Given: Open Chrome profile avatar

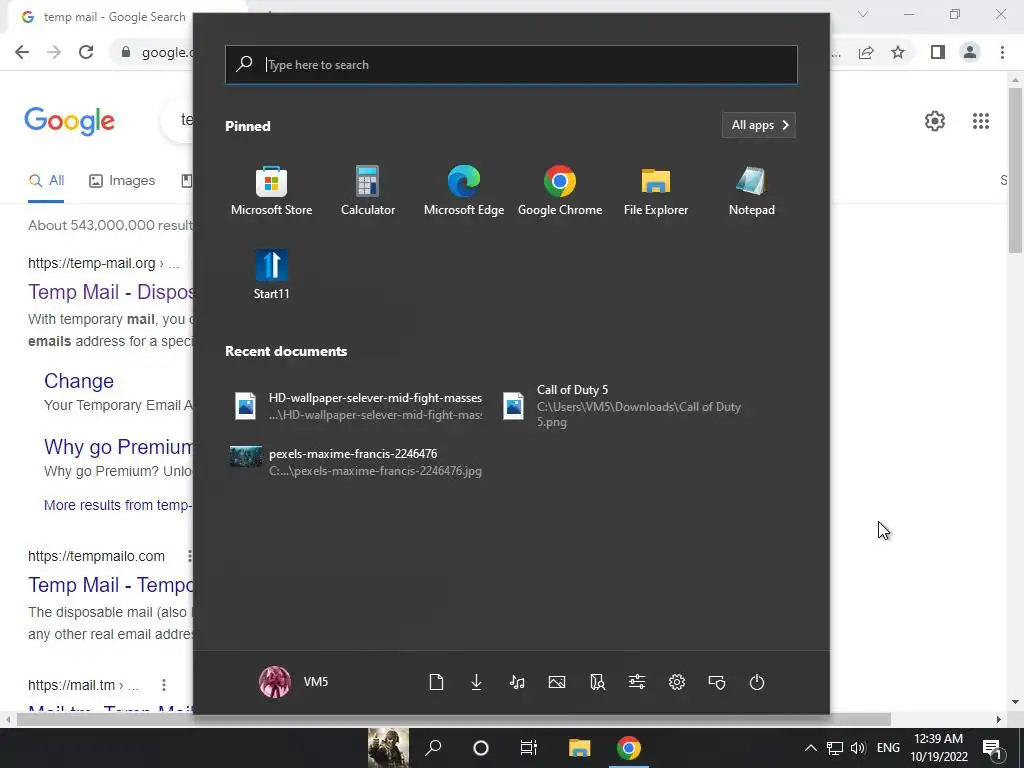Looking at the screenshot, I should click(x=970, y=52).
